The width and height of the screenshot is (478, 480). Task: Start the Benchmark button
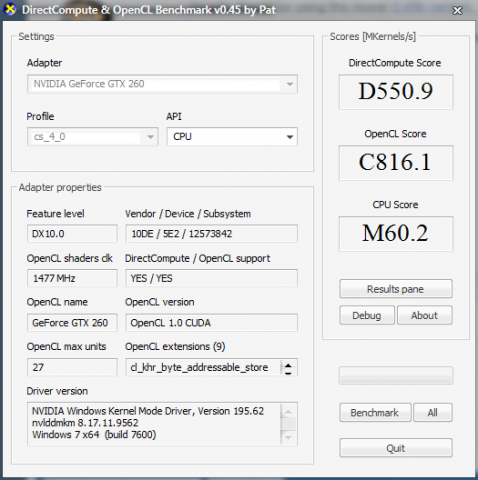point(375,413)
